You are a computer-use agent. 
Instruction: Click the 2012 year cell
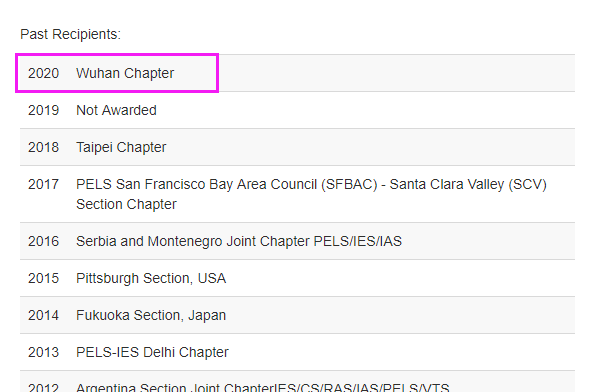point(43,387)
